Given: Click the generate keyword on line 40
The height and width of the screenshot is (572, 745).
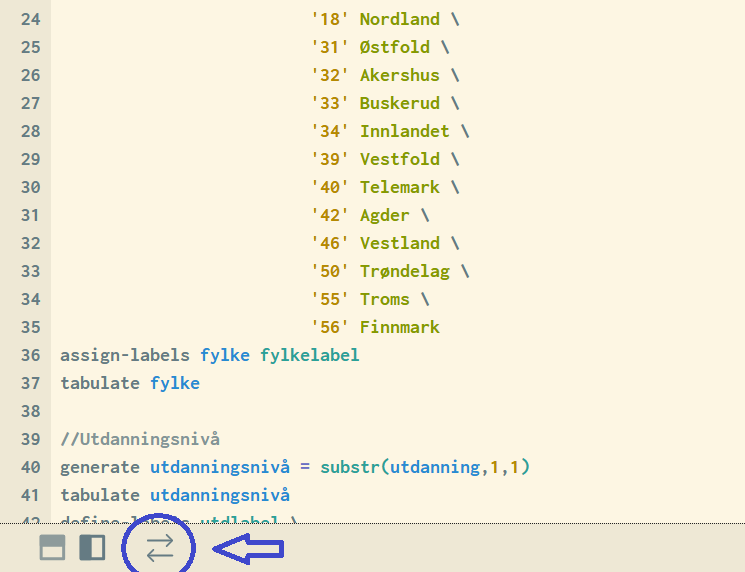Looking at the screenshot, I should 100,467.
